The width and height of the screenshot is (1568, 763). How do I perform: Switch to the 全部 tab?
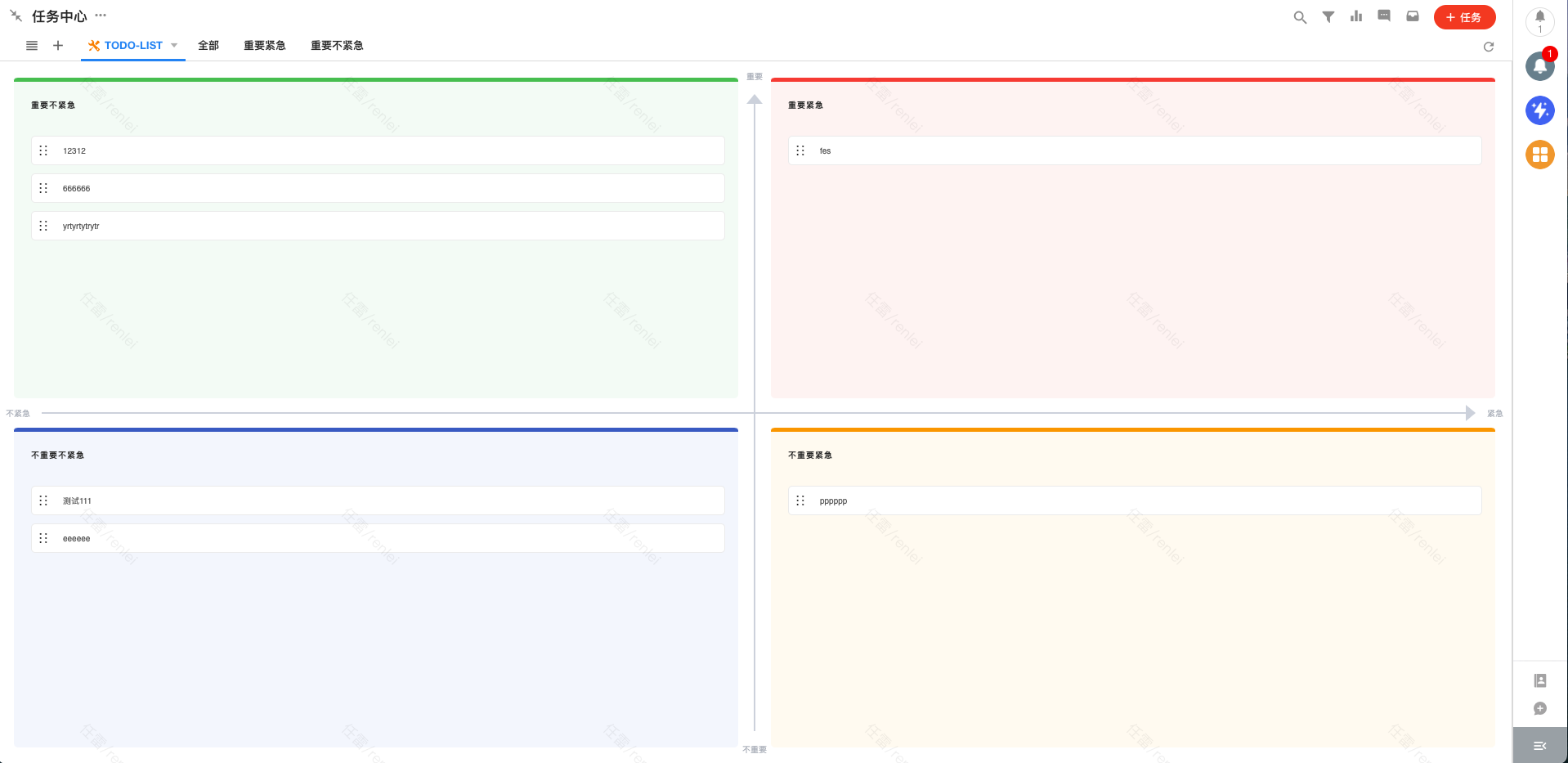tap(208, 46)
